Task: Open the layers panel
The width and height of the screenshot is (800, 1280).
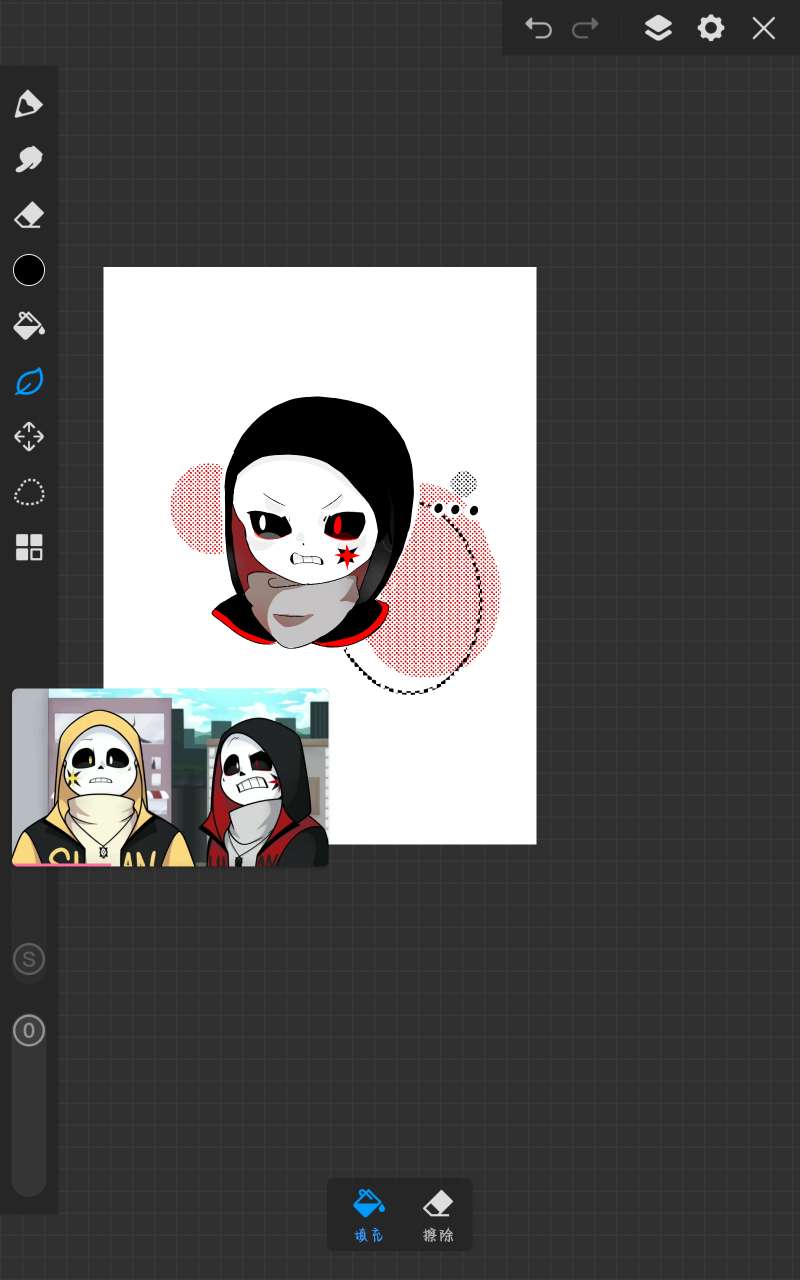Action: coord(658,28)
